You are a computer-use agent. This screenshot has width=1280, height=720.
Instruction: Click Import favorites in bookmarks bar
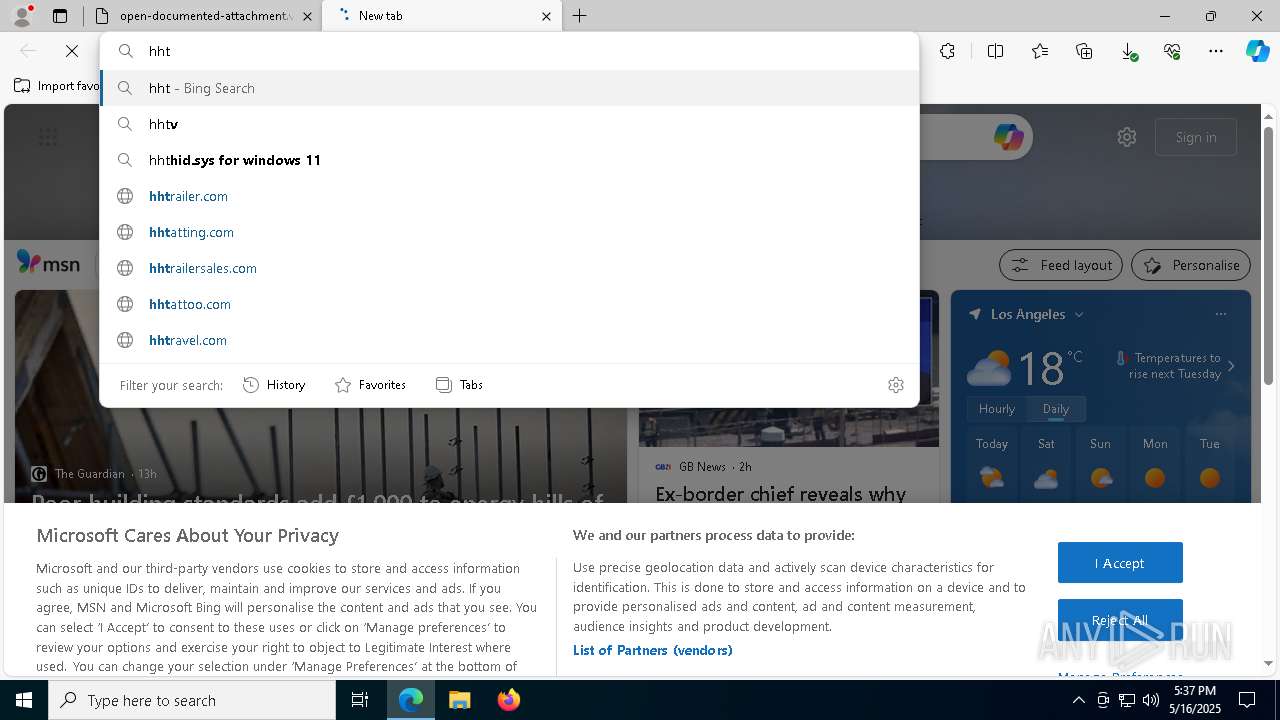(x=57, y=86)
